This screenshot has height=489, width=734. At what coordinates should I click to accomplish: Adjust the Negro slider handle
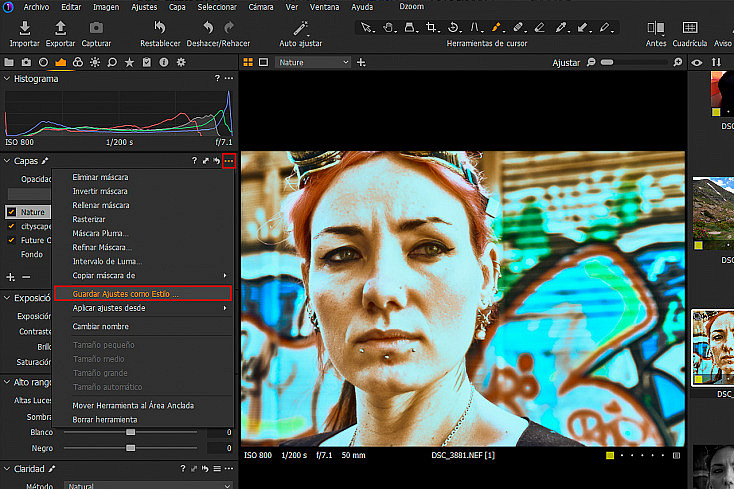pos(131,448)
